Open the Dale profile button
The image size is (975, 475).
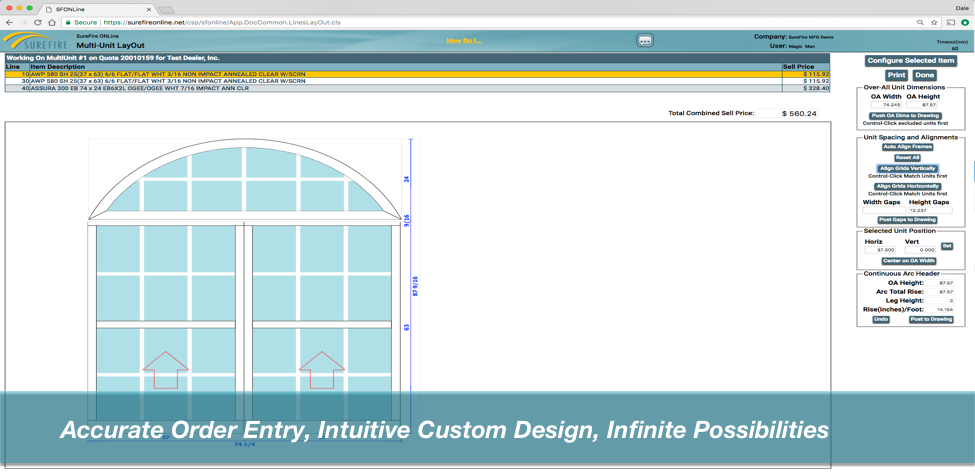(x=963, y=8)
